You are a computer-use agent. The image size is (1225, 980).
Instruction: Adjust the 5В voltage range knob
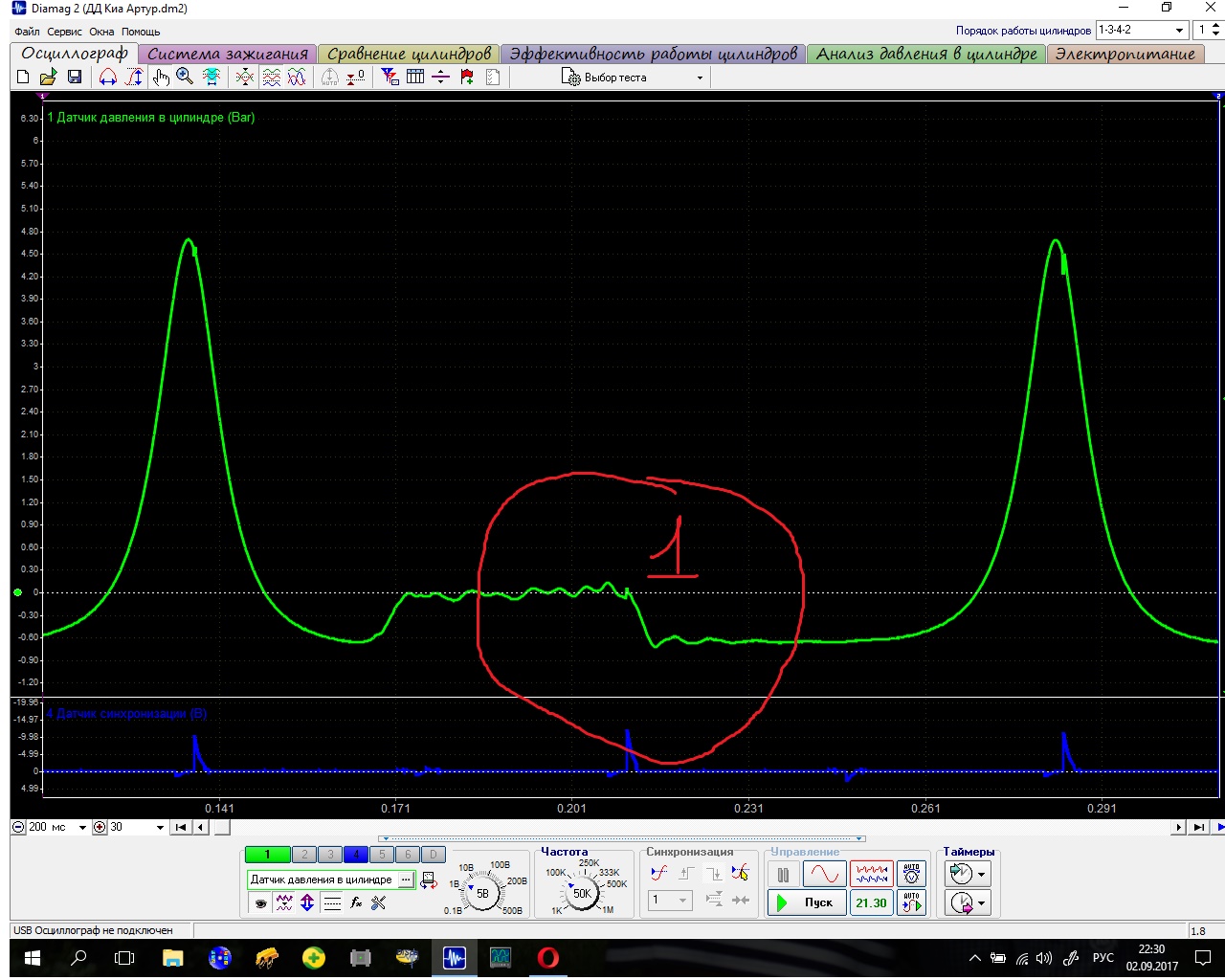pyautogui.click(x=481, y=893)
